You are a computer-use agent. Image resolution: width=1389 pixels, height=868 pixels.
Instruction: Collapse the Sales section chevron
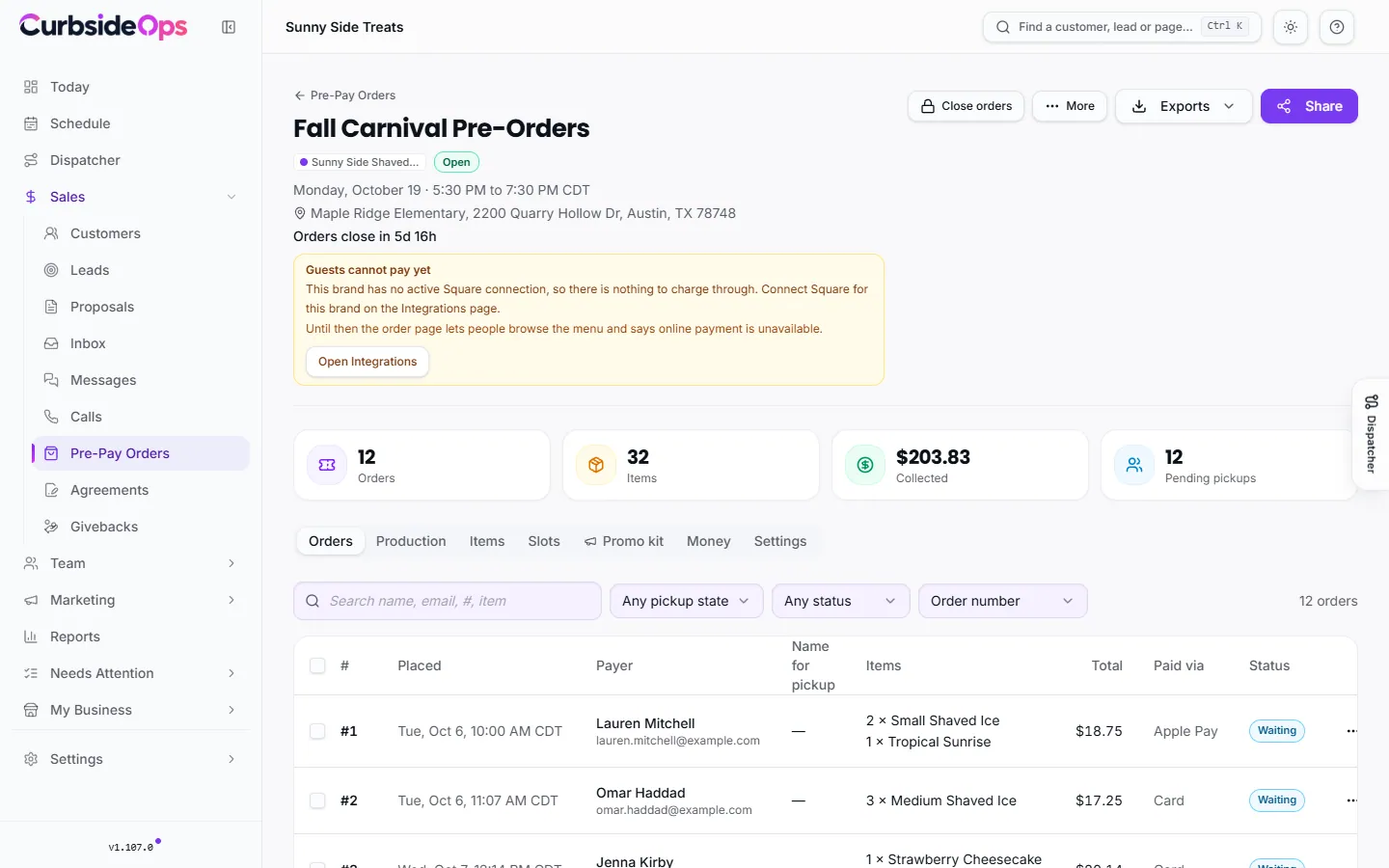point(231,197)
